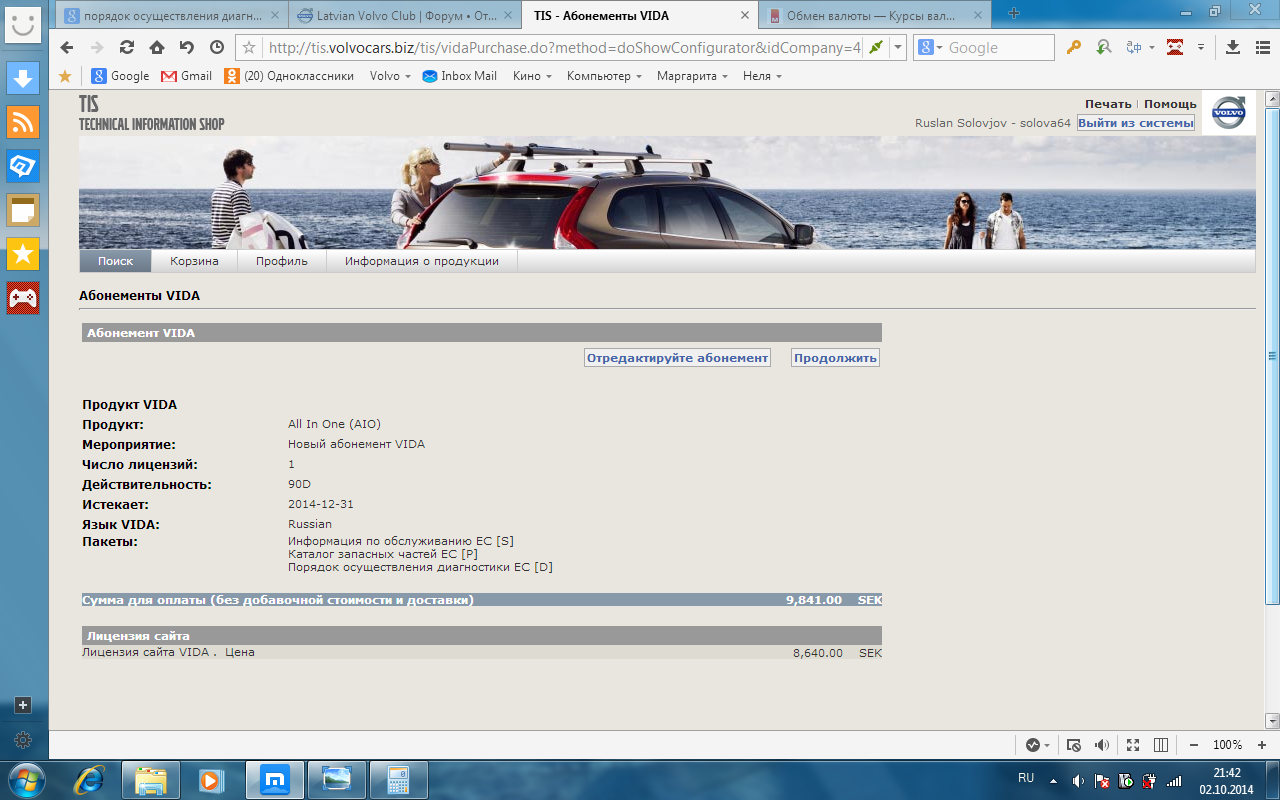Click the Отредактируйте абонемент button

[x=677, y=358]
